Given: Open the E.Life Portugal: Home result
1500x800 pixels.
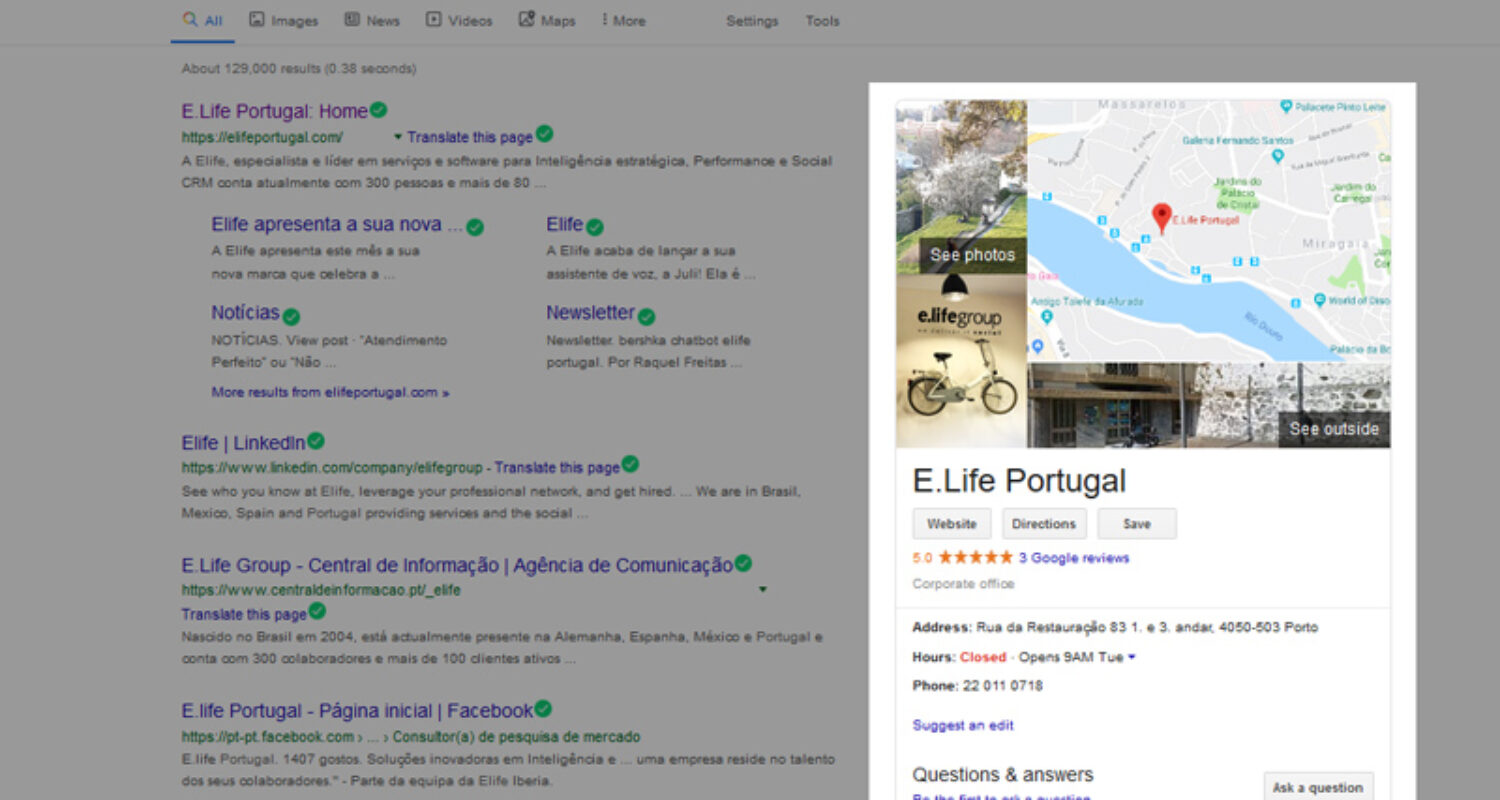Looking at the screenshot, I should click(x=274, y=111).
